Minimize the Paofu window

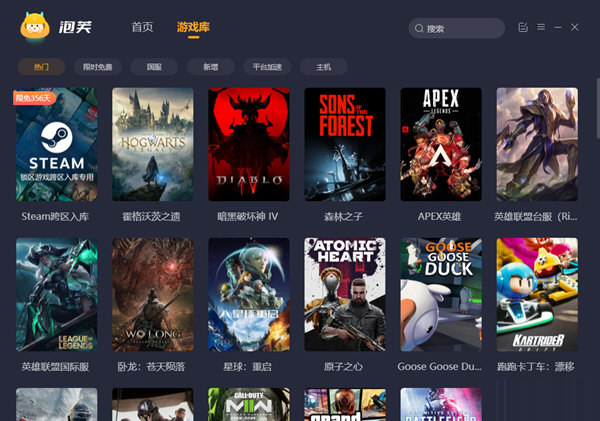(560, 27)
